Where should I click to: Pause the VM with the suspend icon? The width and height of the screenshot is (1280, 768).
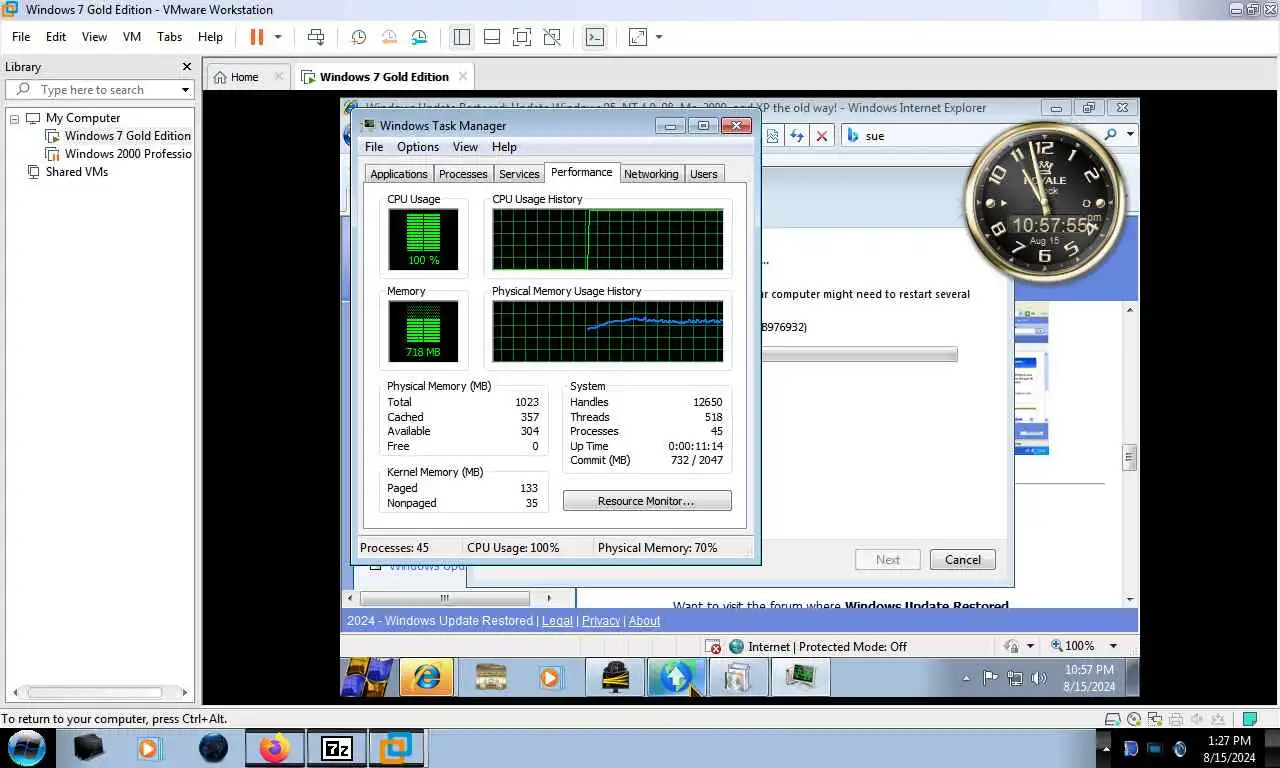tap(256, 37)
